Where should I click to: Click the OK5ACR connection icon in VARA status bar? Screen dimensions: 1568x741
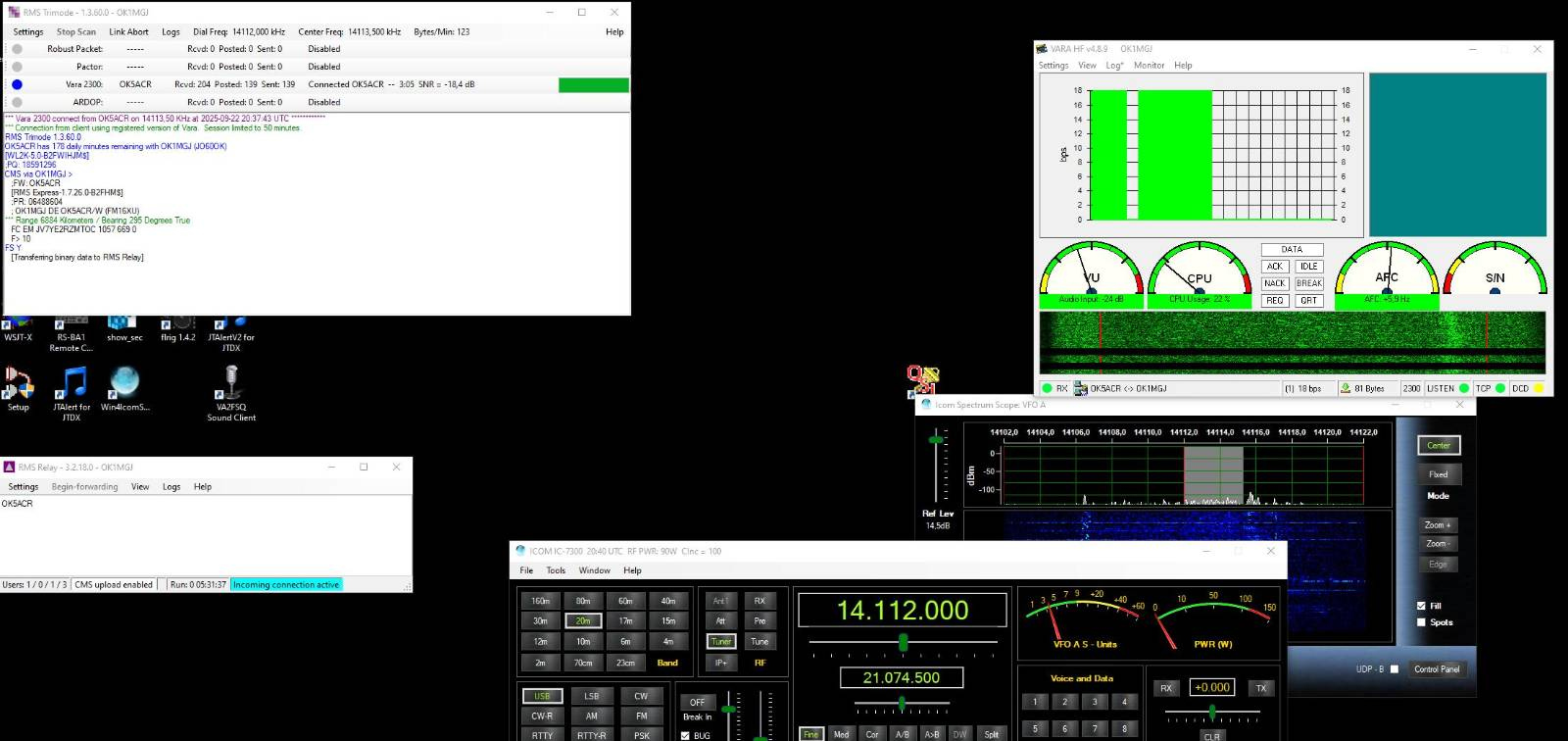tap(1081, 389)
